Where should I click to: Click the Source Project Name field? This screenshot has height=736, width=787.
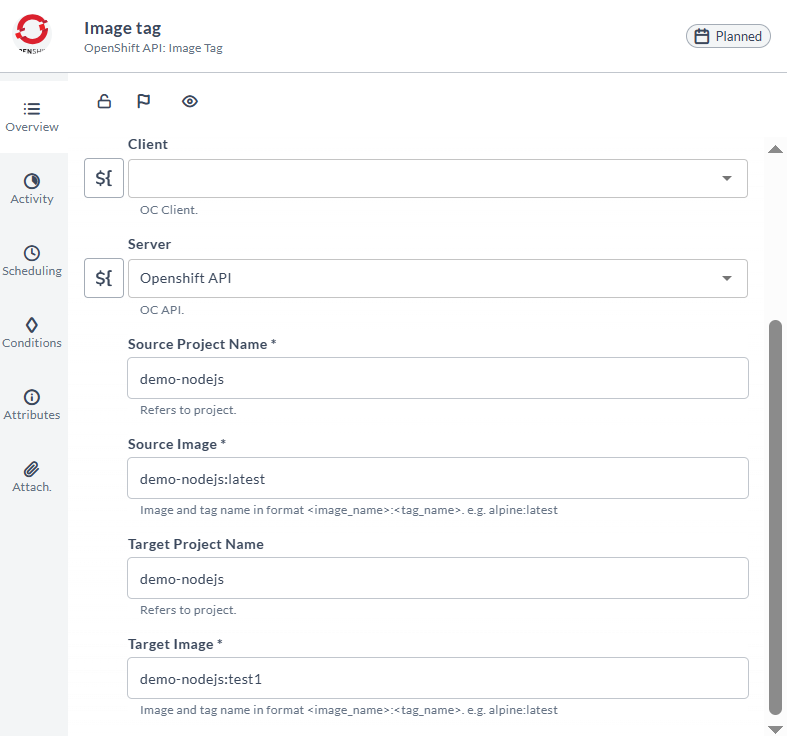coord(438,378)
